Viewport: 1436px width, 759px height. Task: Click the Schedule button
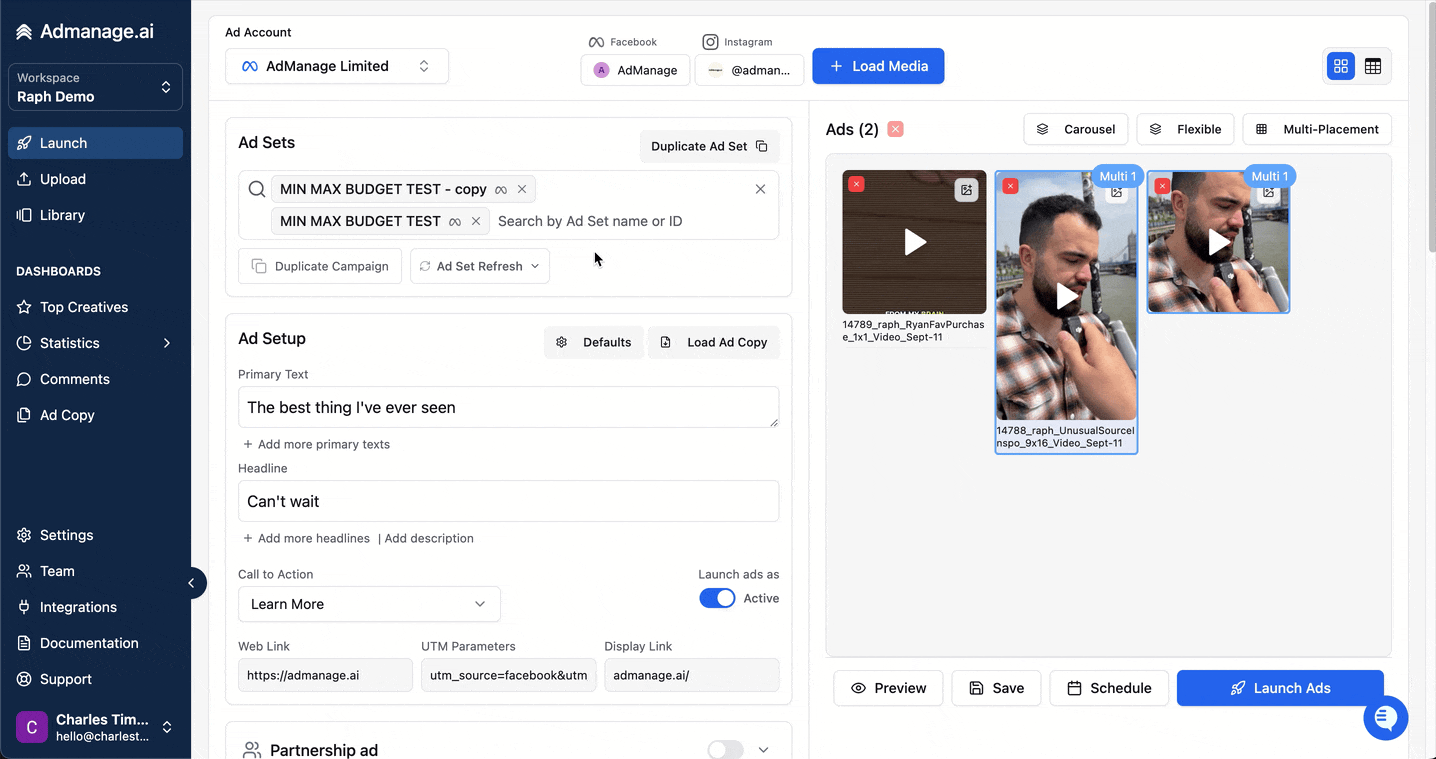tap(1109, 688)
